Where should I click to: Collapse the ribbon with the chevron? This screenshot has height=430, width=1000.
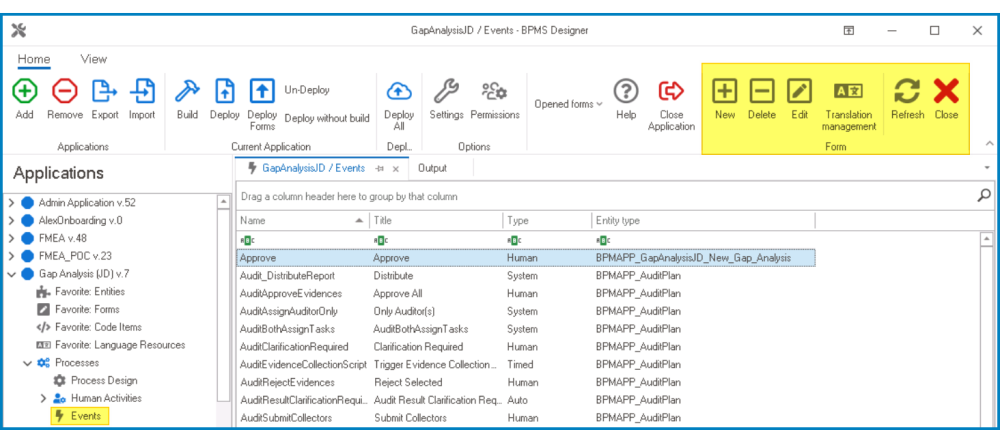989,144
